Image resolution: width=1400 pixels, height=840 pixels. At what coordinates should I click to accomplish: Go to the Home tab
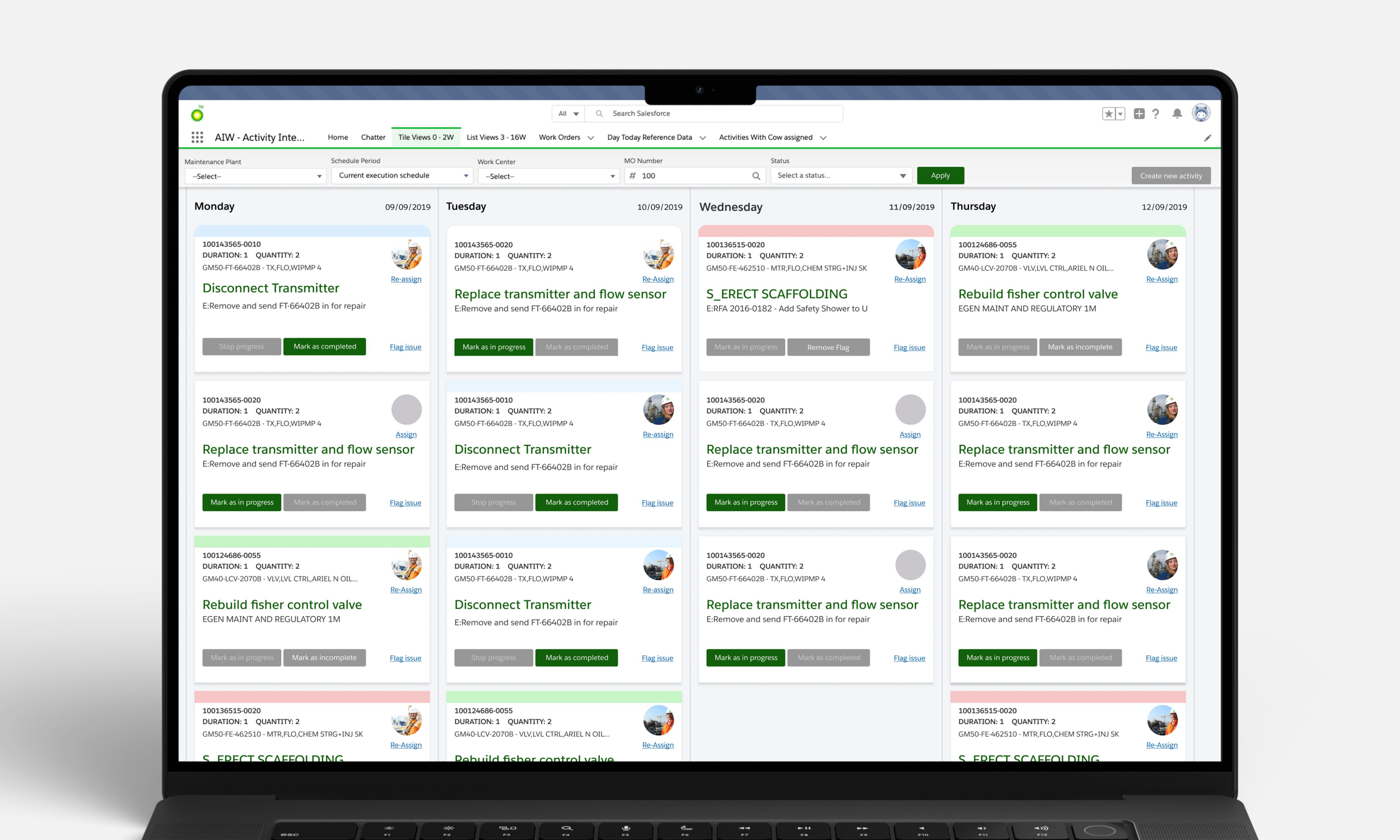click(x=338, y=137)
